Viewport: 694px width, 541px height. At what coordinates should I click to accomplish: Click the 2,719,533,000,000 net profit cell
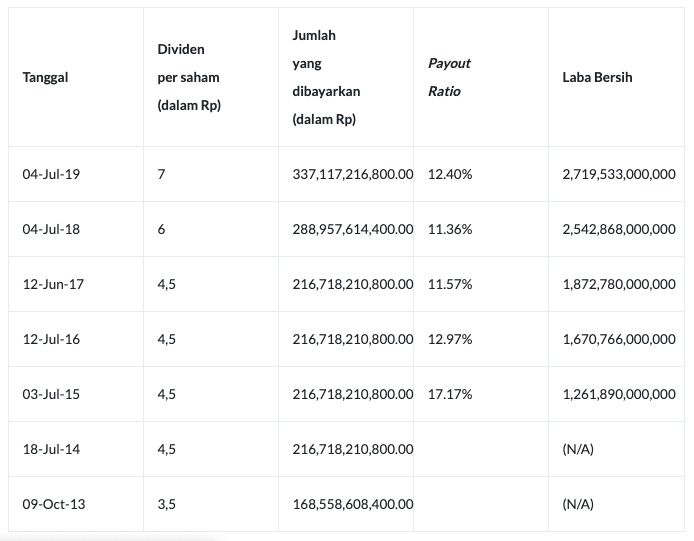[x=619, y=174]
